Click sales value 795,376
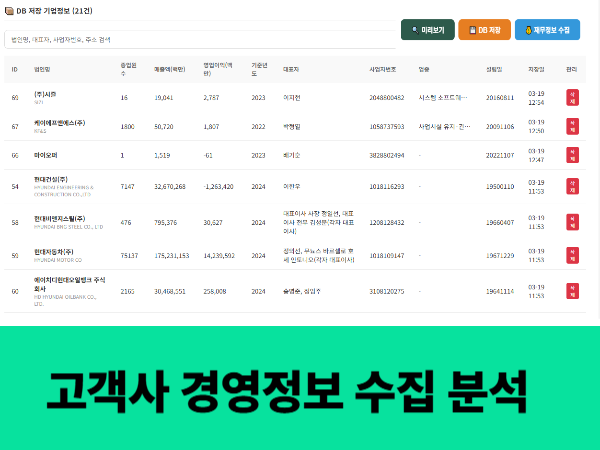 (166, 222)
